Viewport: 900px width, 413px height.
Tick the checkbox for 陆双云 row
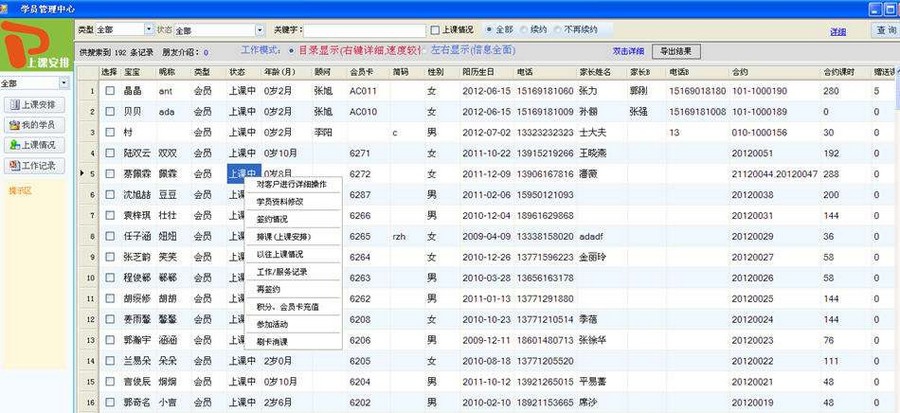tap(110, 153)
